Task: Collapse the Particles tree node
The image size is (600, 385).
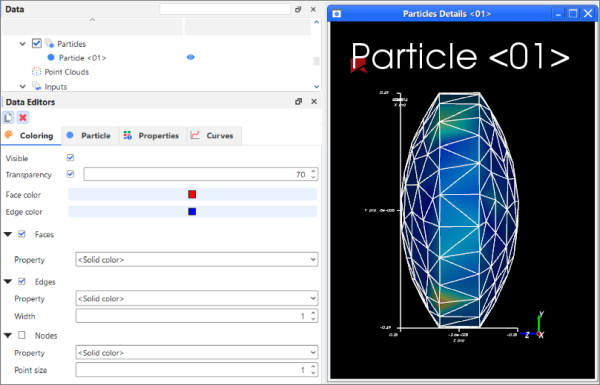Action: pyautogui.click(x=23, y=44)
